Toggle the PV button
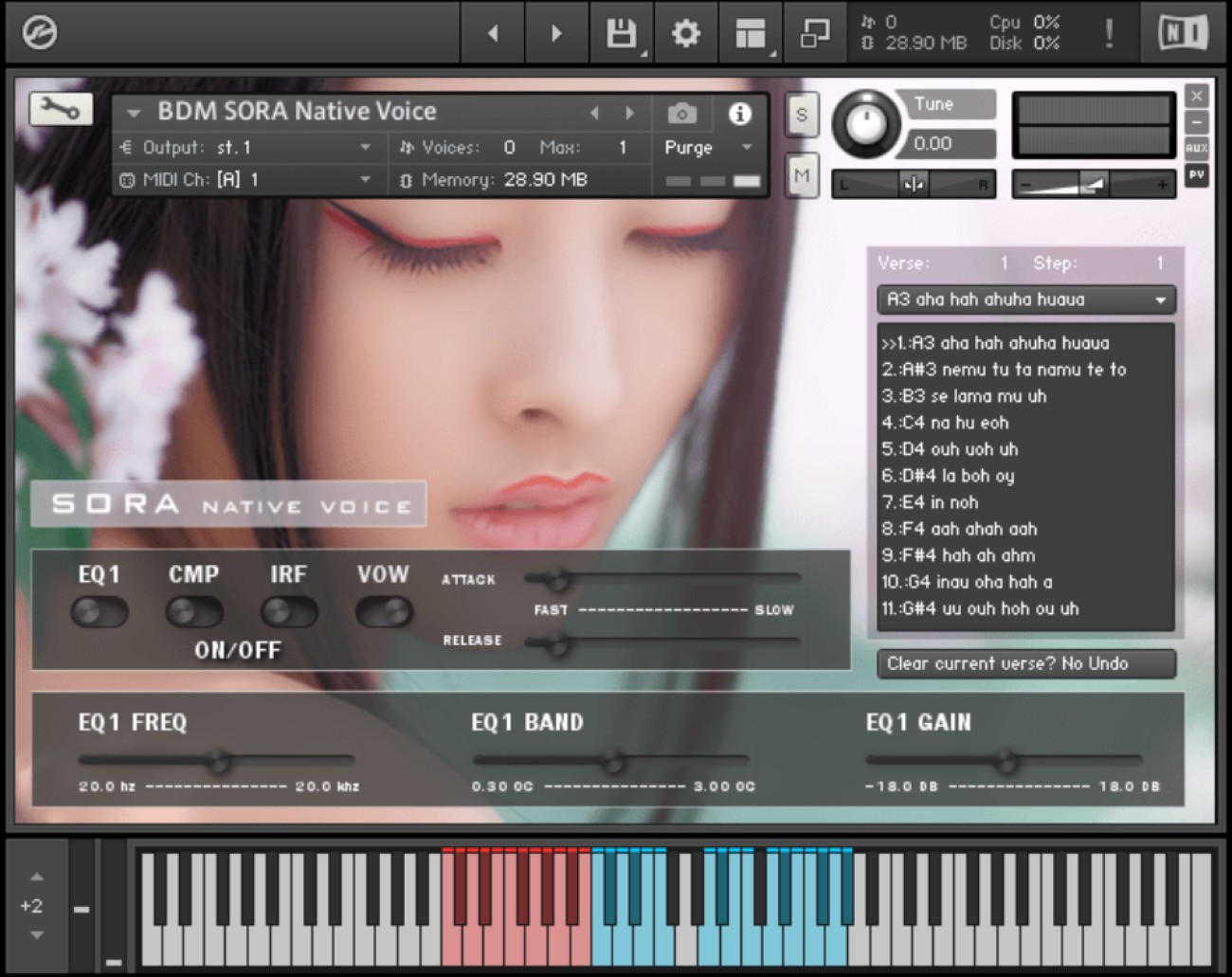Screen dimensions: 1232x977 [x=1197, y=174]
